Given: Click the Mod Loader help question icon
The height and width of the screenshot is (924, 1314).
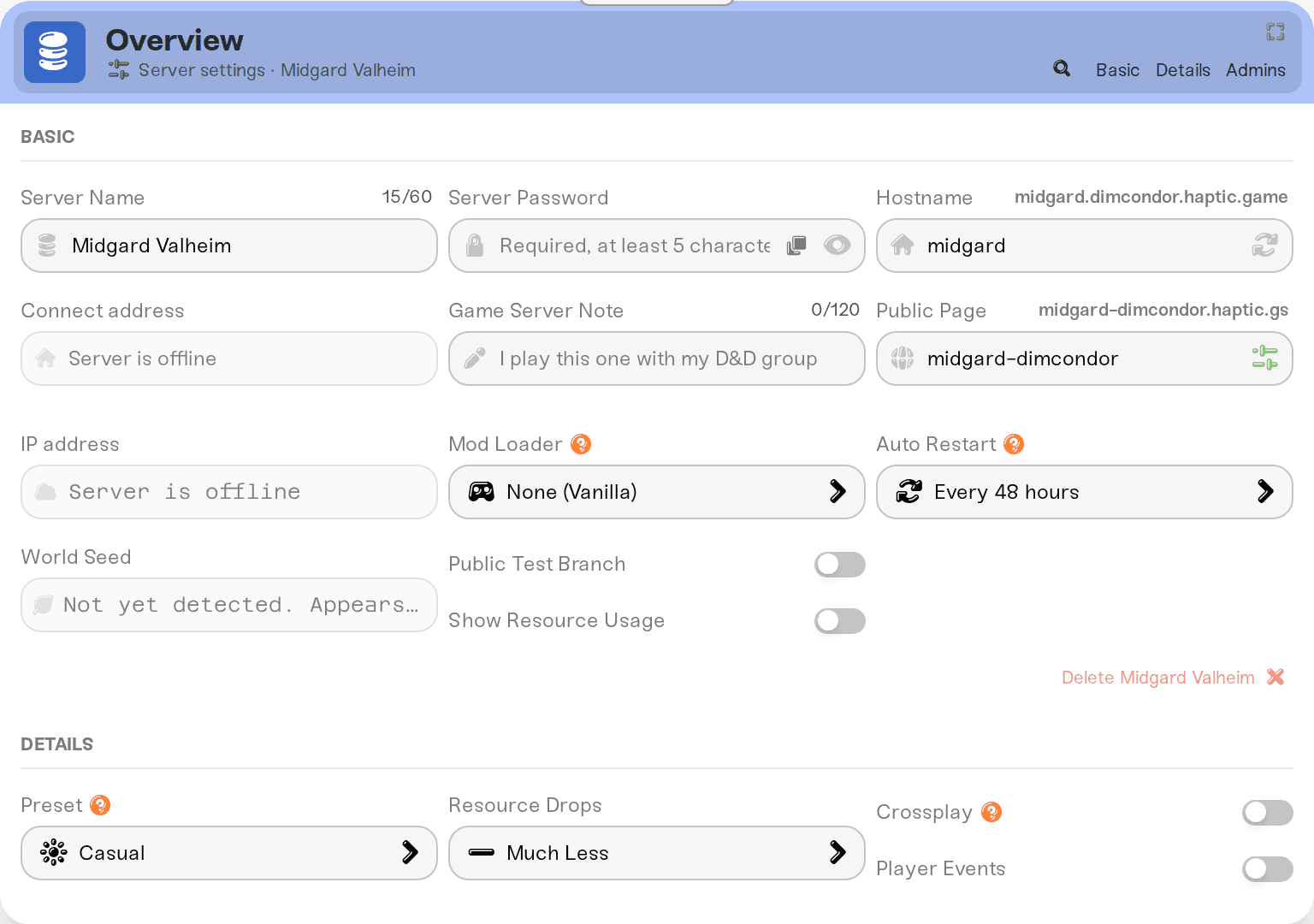Looking at the screenshot, I should [x=581, y=444].
